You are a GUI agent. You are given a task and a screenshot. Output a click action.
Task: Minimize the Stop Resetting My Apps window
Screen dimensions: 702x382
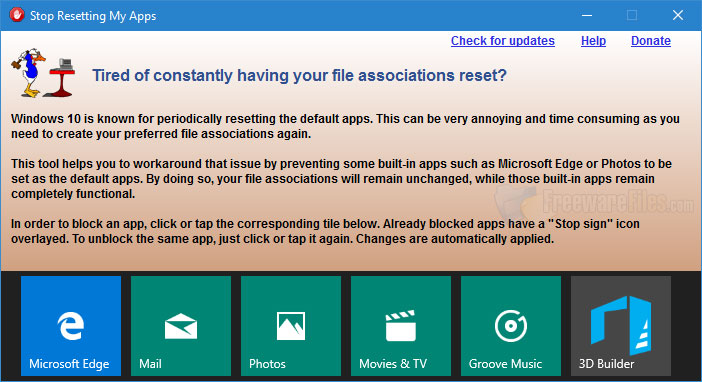point(587,15)
